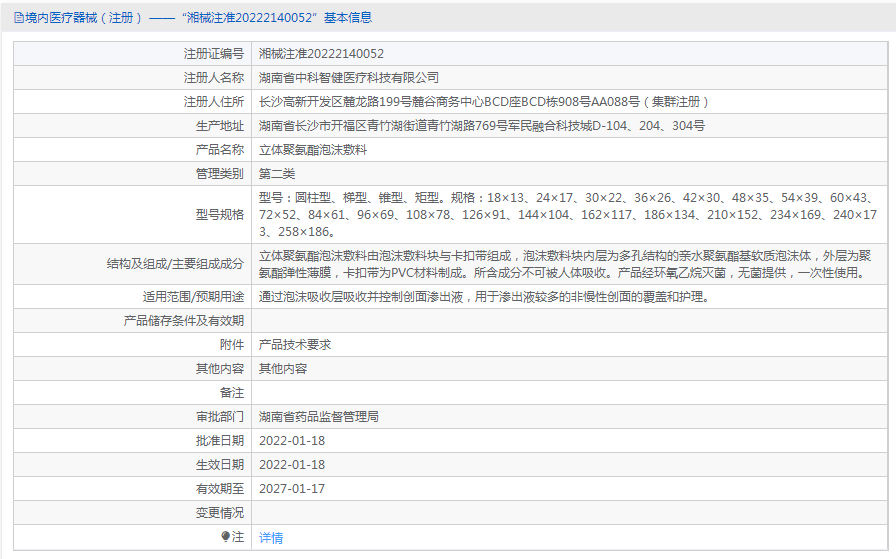This screenshot has width=896, height=559.
Task: Select the production address with 青竹湖路769号
Action: (482, 126)
